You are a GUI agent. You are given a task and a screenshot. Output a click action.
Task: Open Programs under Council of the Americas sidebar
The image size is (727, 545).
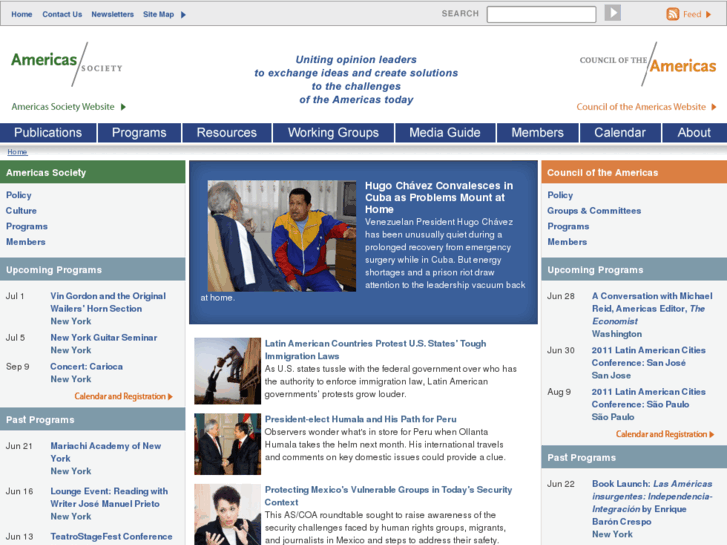point(568,226)
